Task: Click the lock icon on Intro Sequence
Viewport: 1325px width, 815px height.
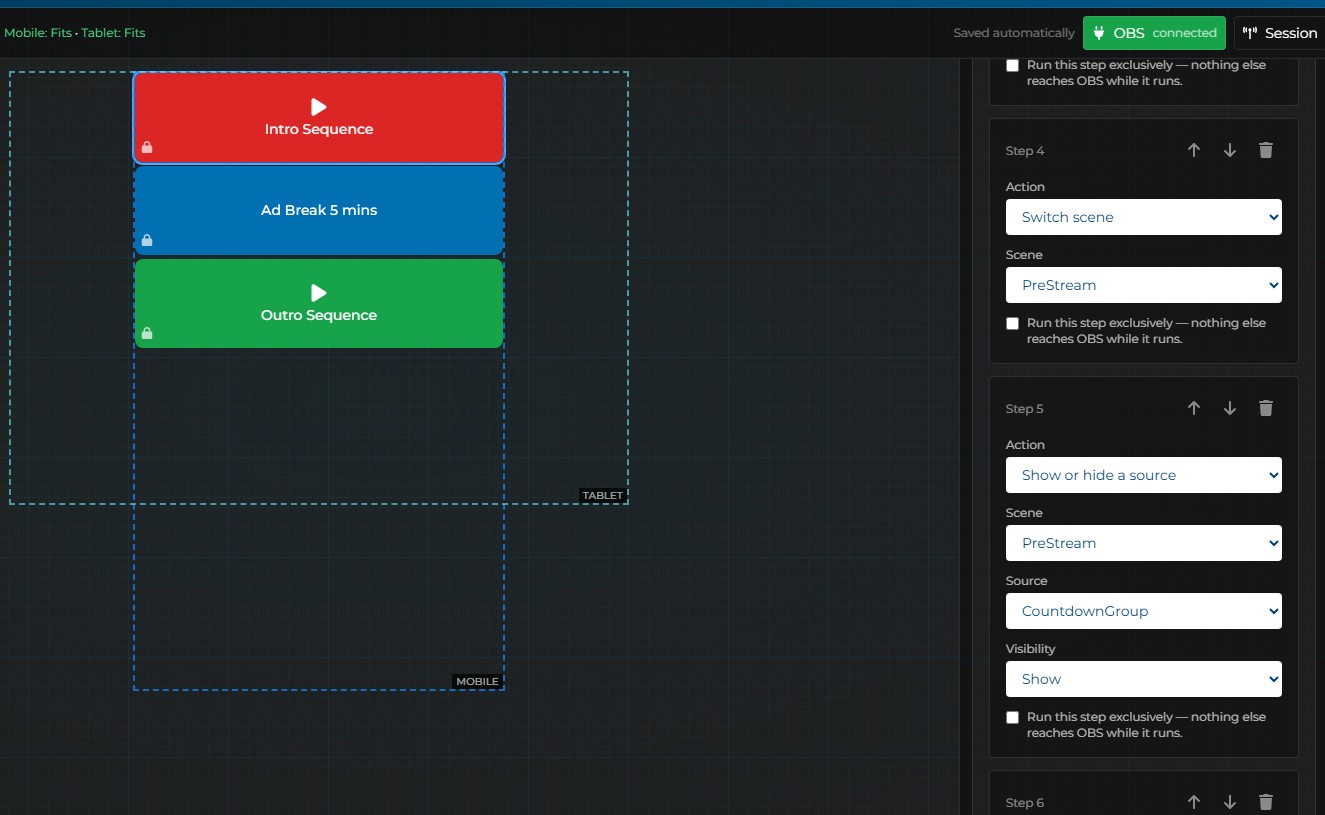Action: pos(147,148)
